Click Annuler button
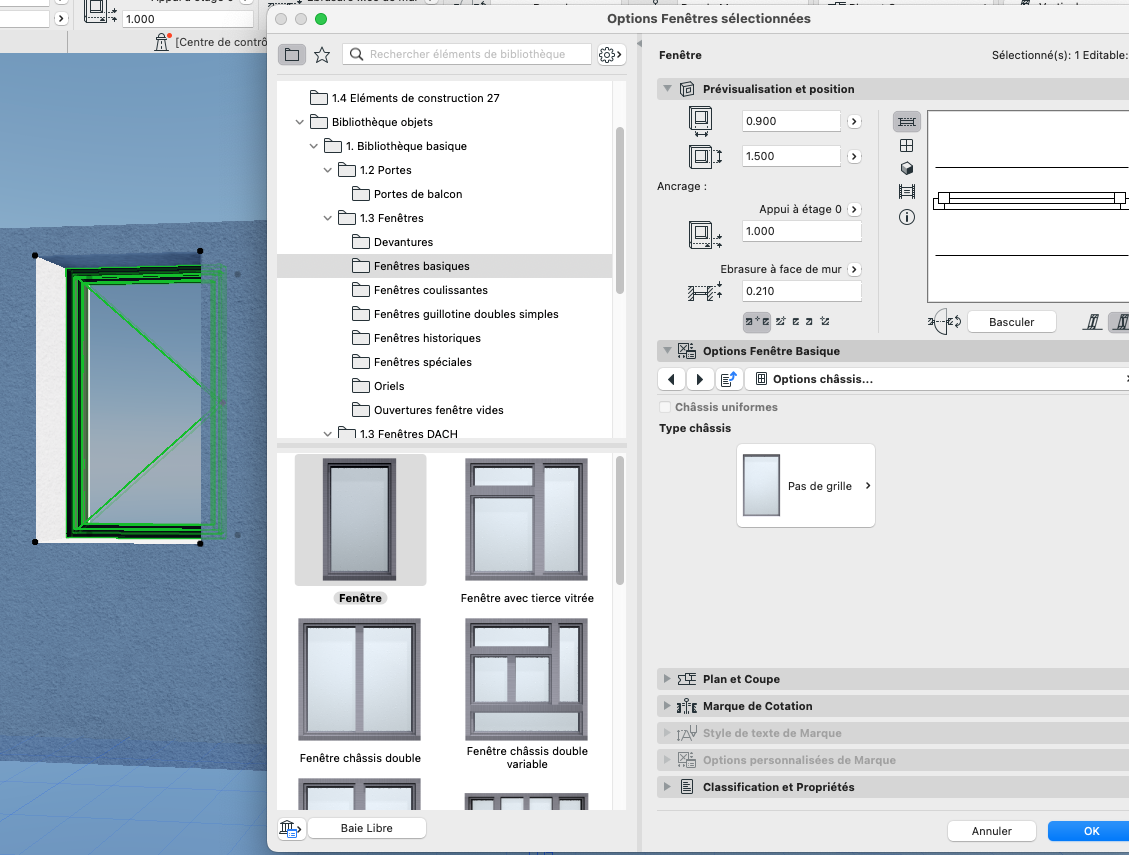Viewport: 1129px width, 855px height. click(991, 831)
